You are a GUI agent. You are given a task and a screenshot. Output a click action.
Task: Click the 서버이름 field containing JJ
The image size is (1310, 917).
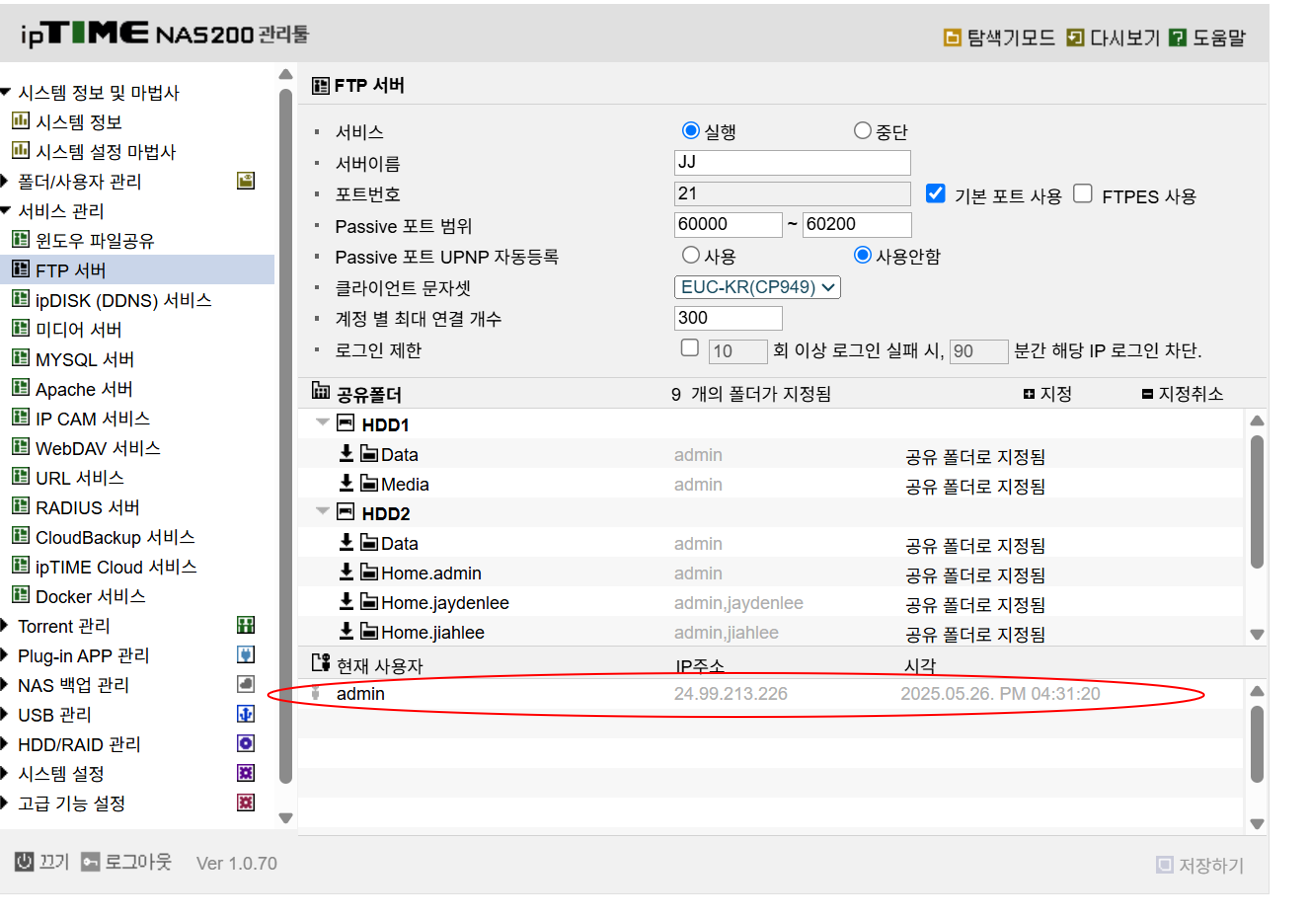[x=793, y=163]
